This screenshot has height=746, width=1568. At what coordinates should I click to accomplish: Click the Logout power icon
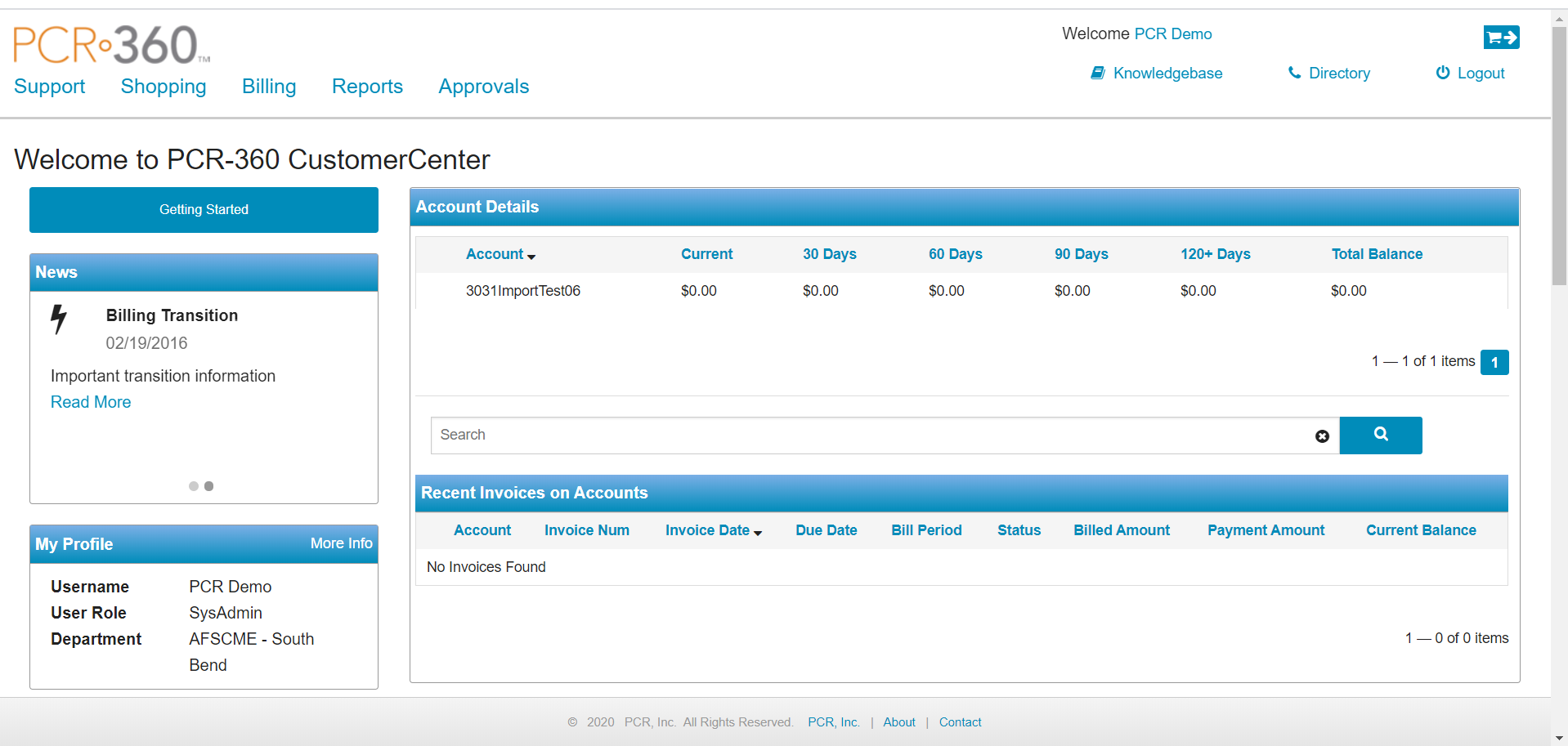click(x=1441, y=73)
